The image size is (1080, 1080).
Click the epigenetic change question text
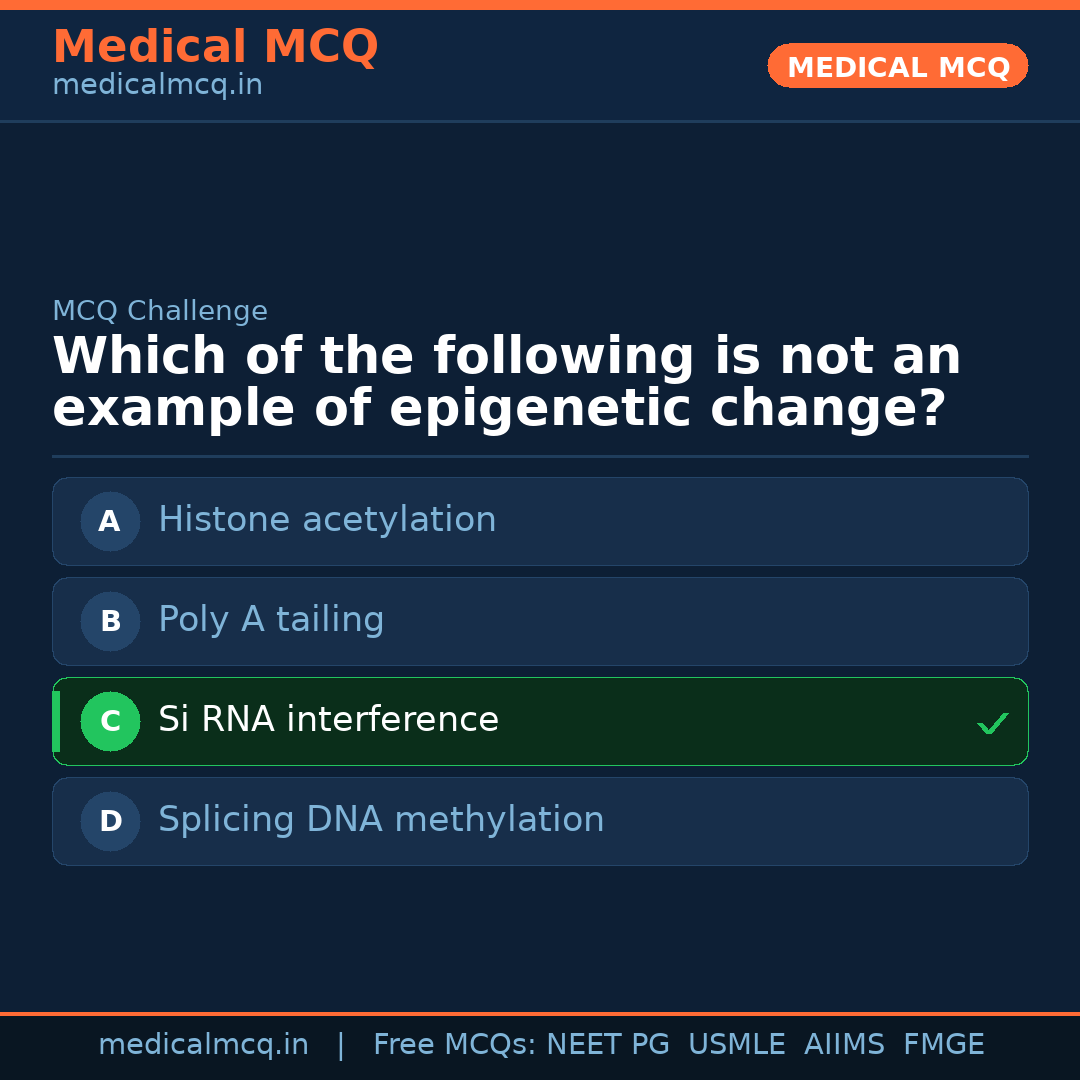tap(506, 383)
